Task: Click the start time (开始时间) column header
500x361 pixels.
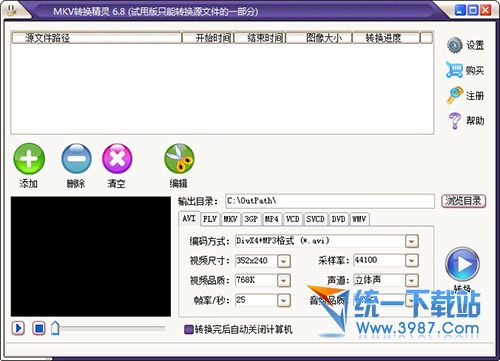Action: click(x=208, y=38)
